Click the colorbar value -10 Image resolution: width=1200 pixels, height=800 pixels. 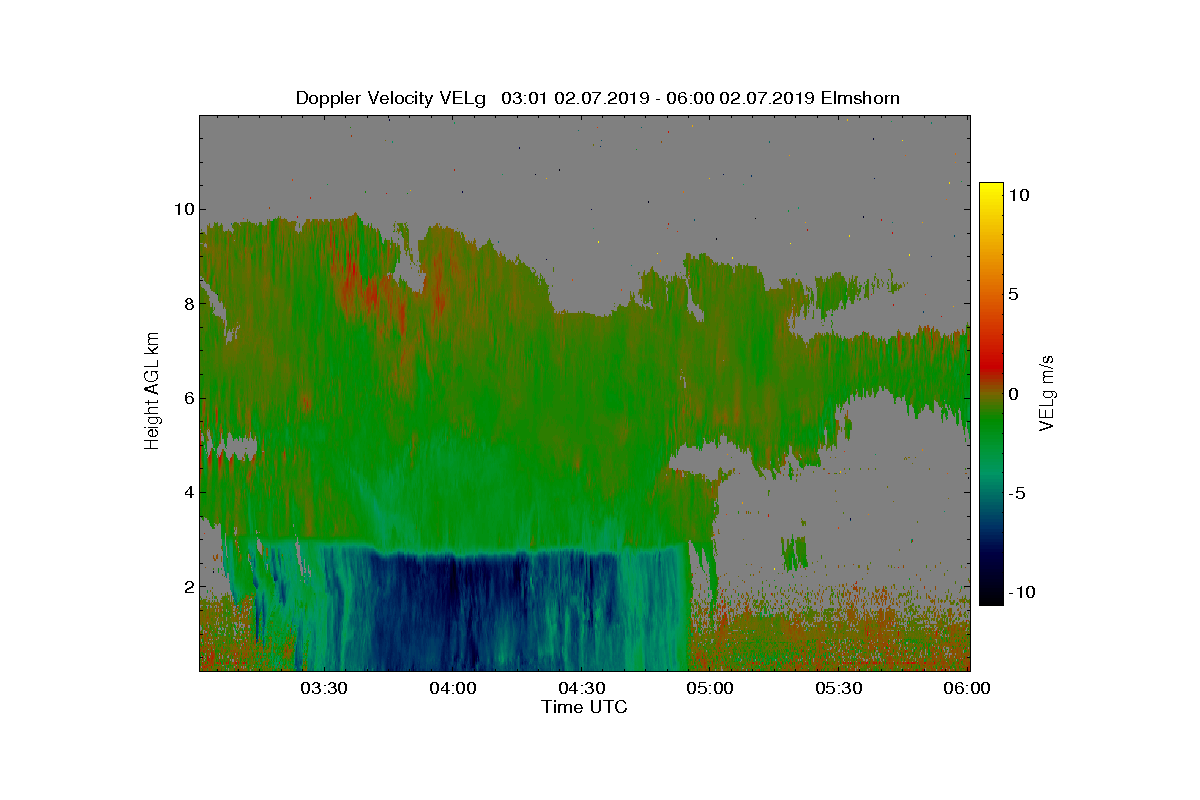[x=1021, y=592]
